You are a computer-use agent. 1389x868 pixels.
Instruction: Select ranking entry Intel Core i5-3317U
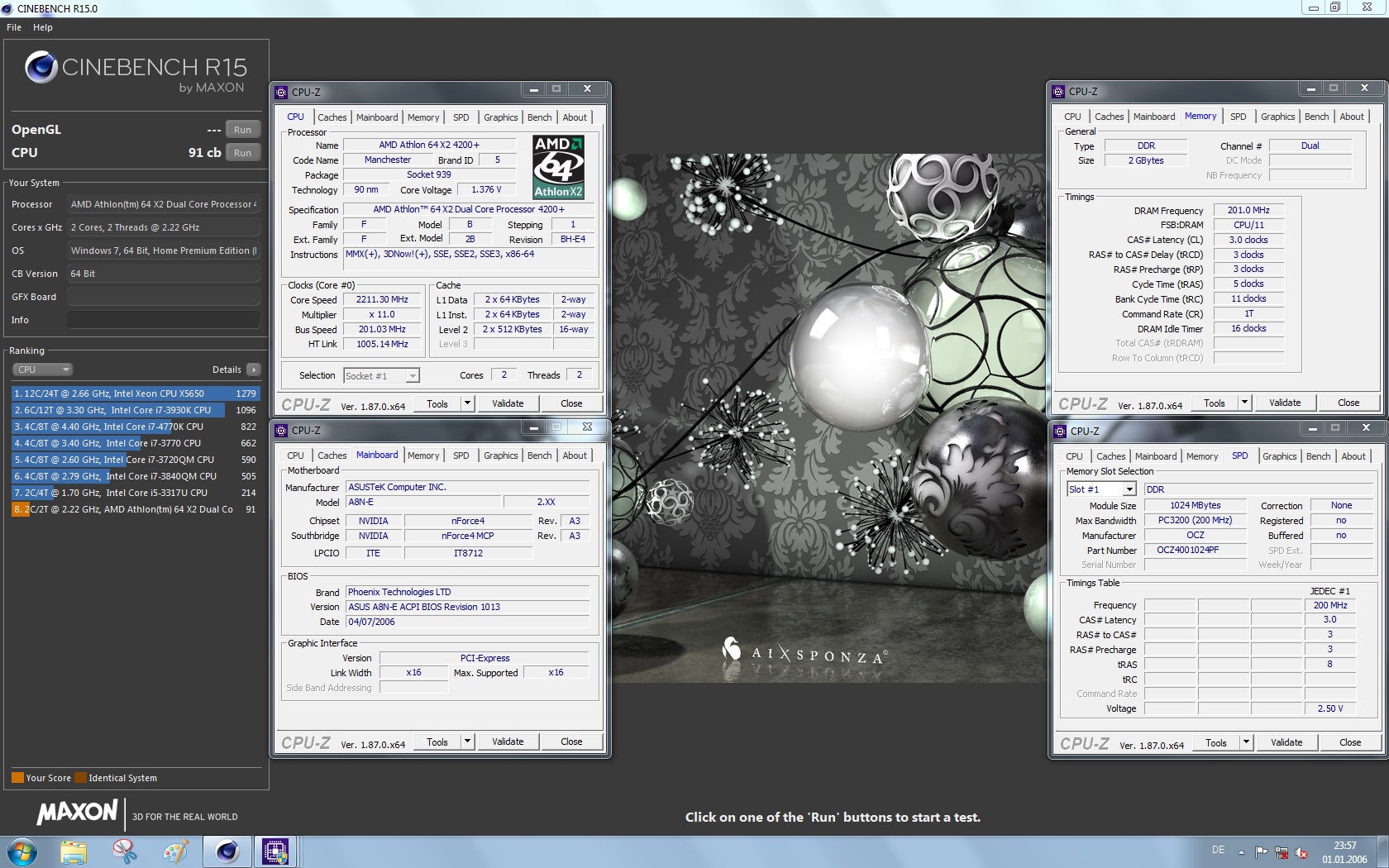point(136,493)
